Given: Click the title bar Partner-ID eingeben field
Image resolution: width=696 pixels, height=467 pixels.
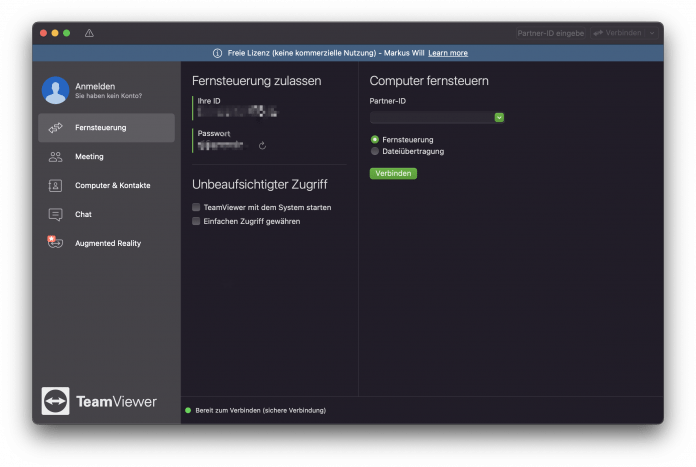Looking at the screenshot, I should [x=550, y=33].
